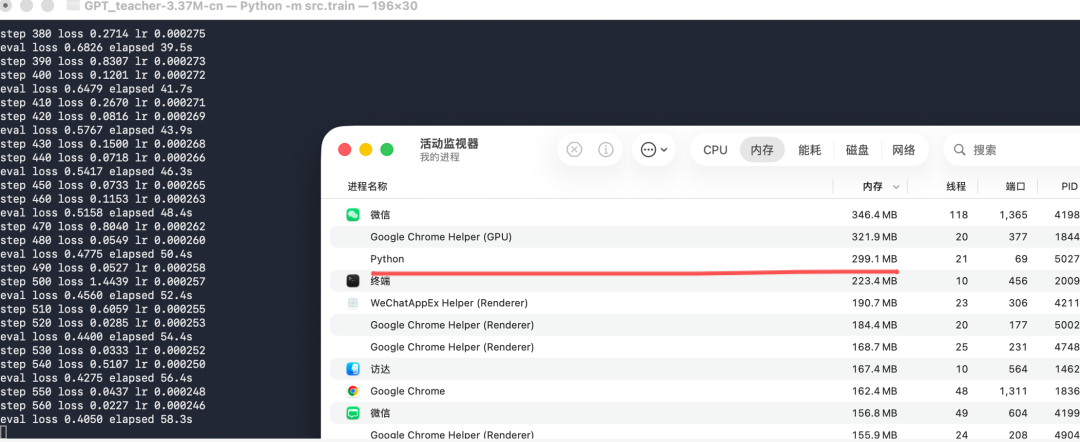This screenshot has height=442, width=1080.
Task: Click the WeChat icon in 346.4 MB row
Action: click(x=353, y=215)
